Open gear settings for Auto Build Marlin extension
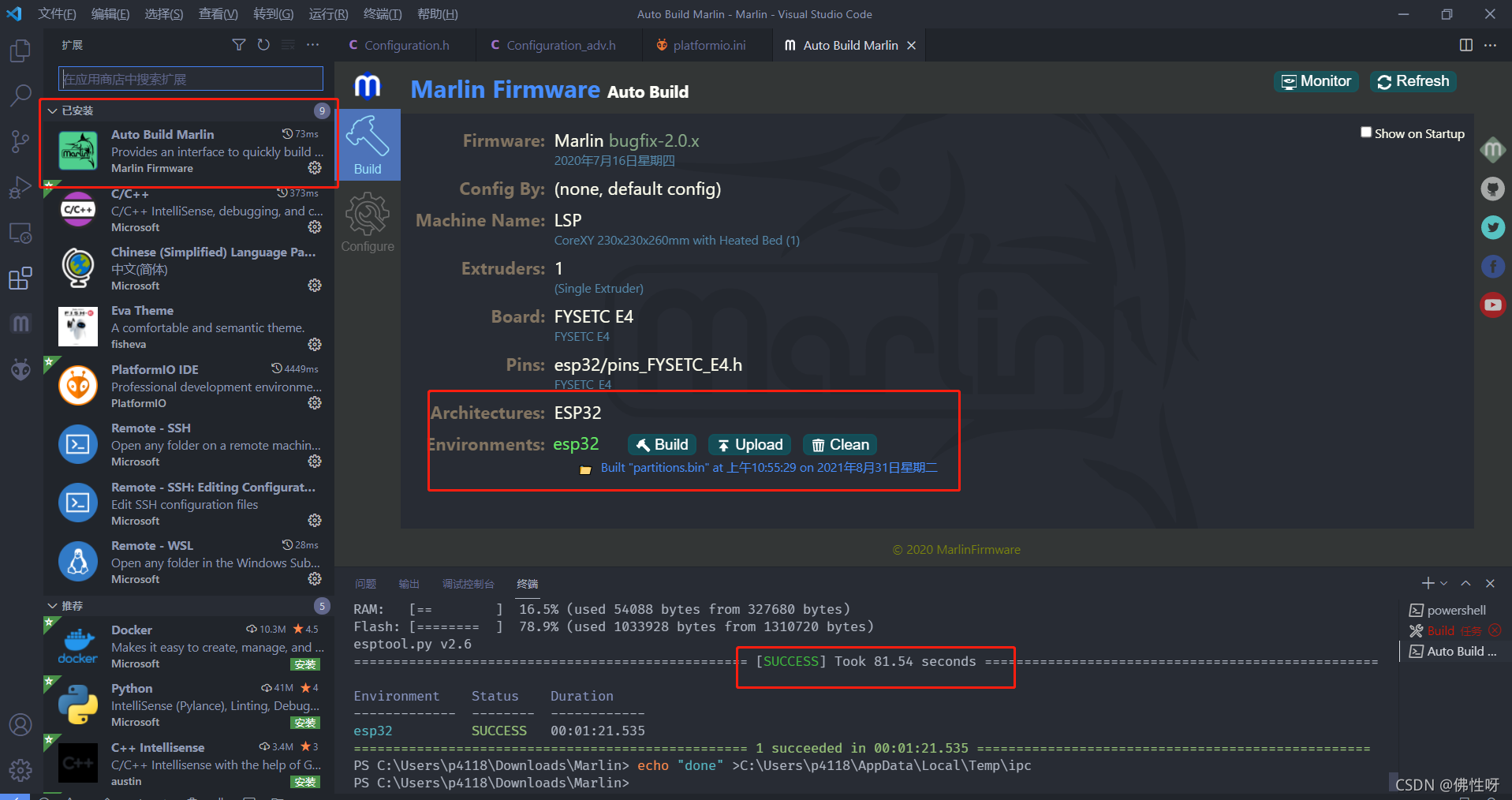1512x800 pixels. 315,168
